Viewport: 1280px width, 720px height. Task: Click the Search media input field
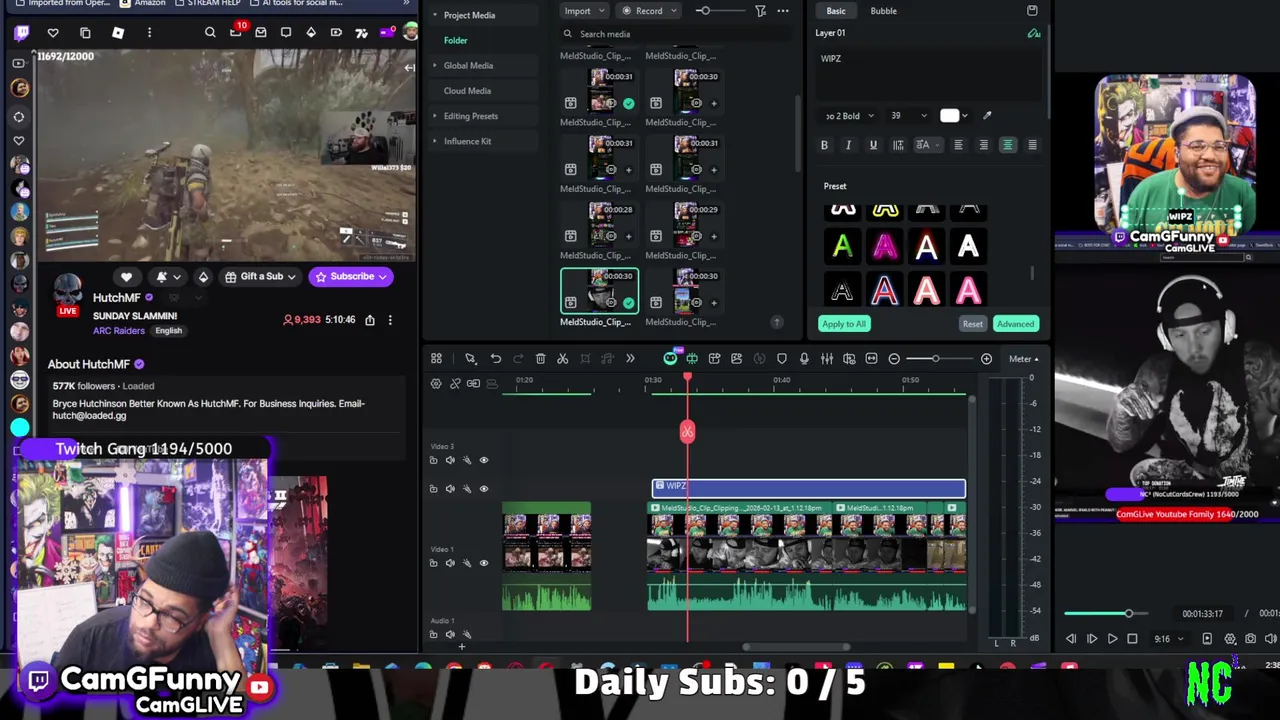point(675,34)
